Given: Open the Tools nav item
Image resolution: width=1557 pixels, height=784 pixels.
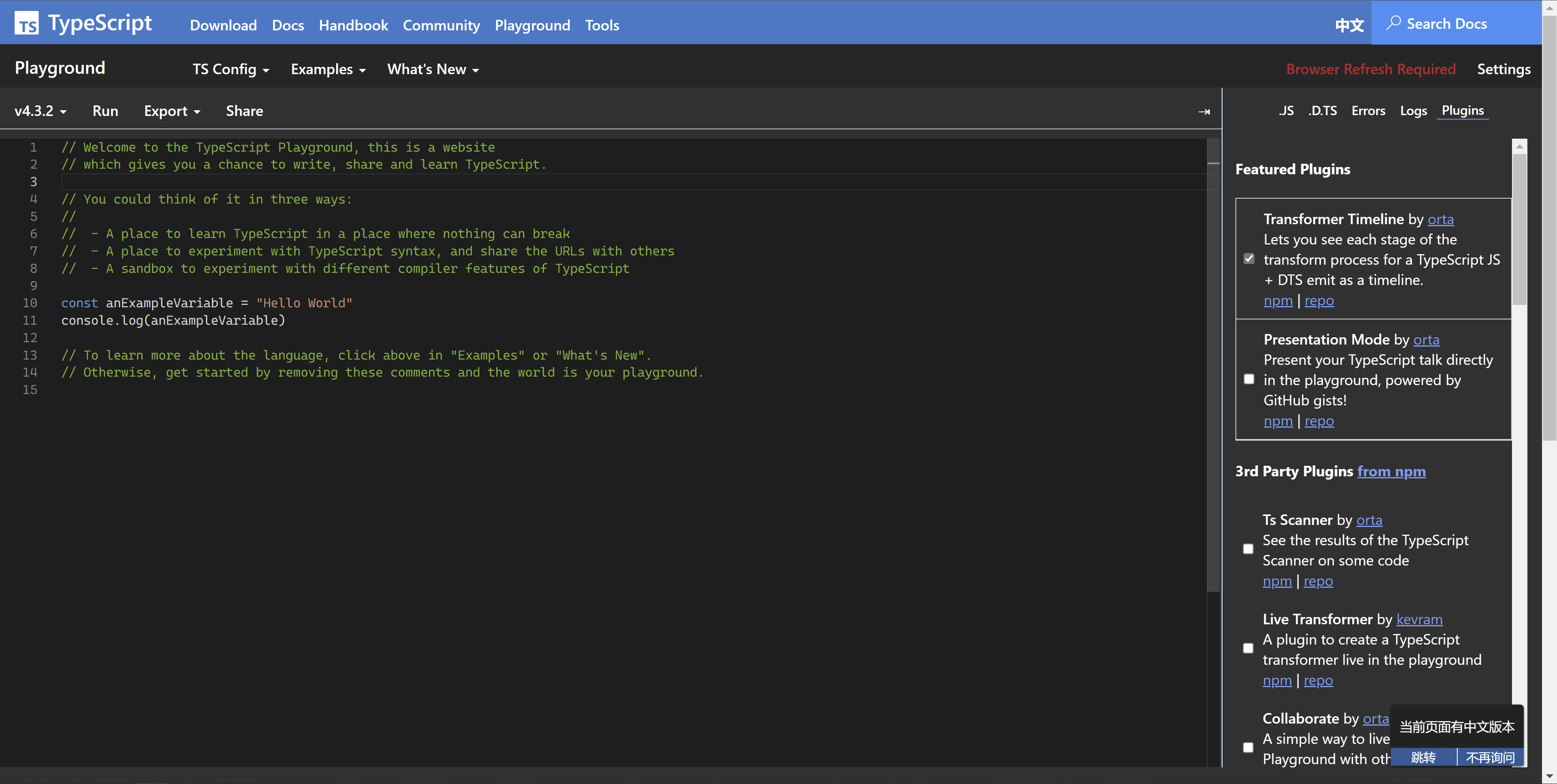Looking at the screenshot, I should (602, 26).
